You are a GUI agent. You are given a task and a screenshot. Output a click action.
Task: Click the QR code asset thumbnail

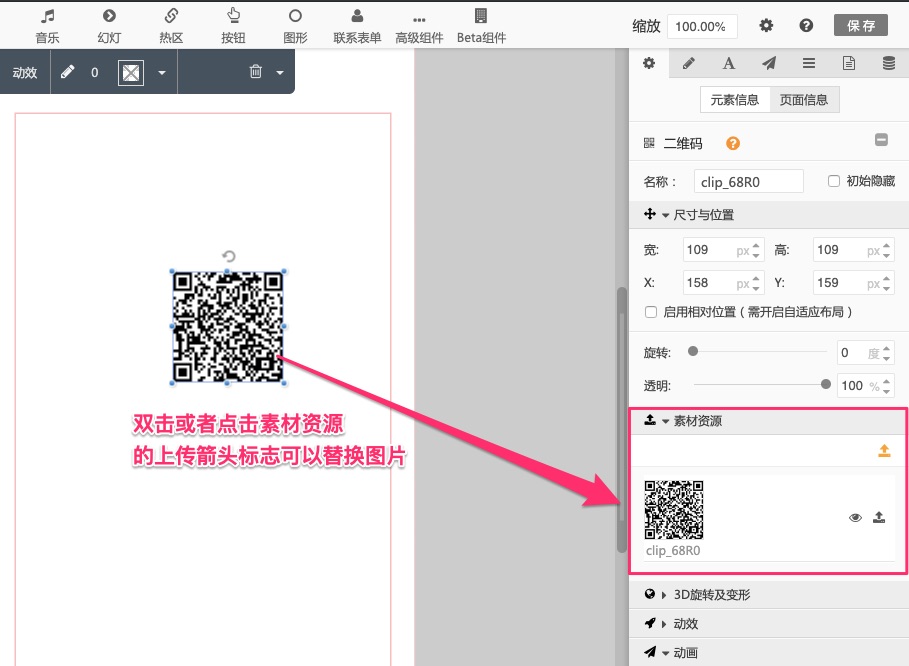(x=674, y=509)
